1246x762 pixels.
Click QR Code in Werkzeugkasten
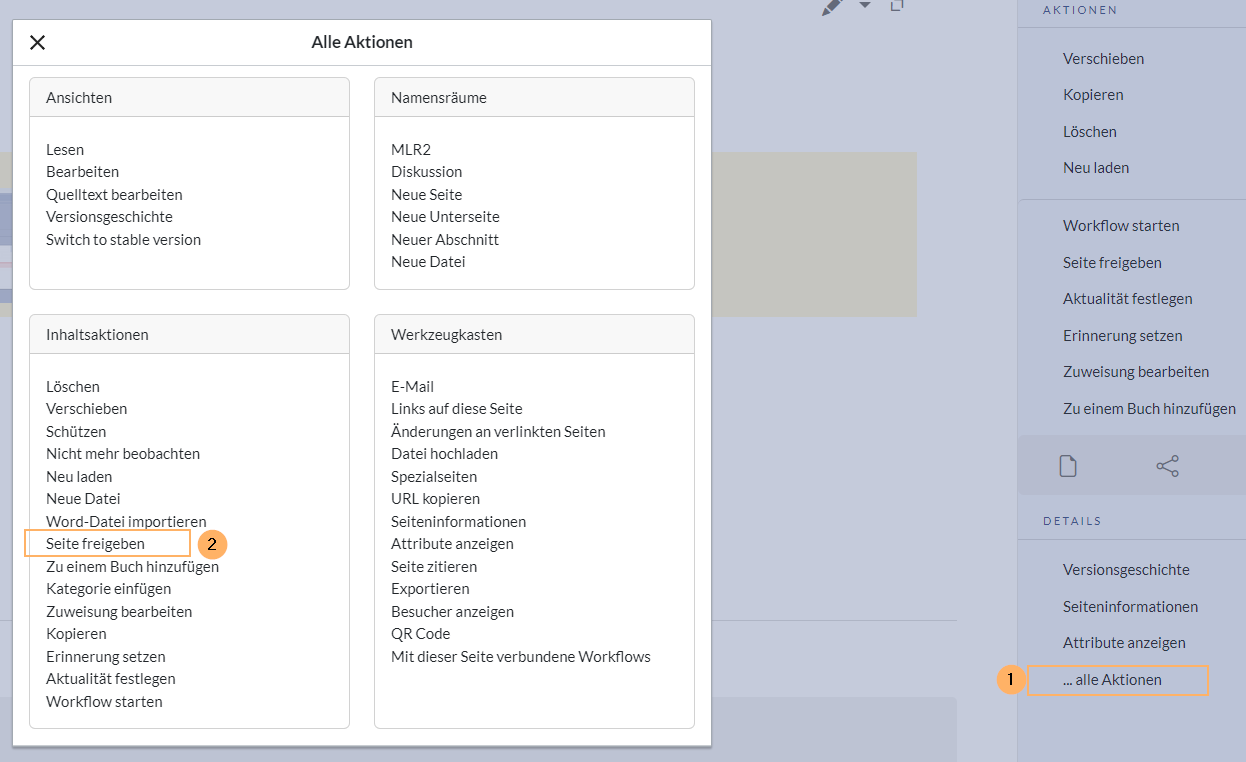(x=420, y=634)
